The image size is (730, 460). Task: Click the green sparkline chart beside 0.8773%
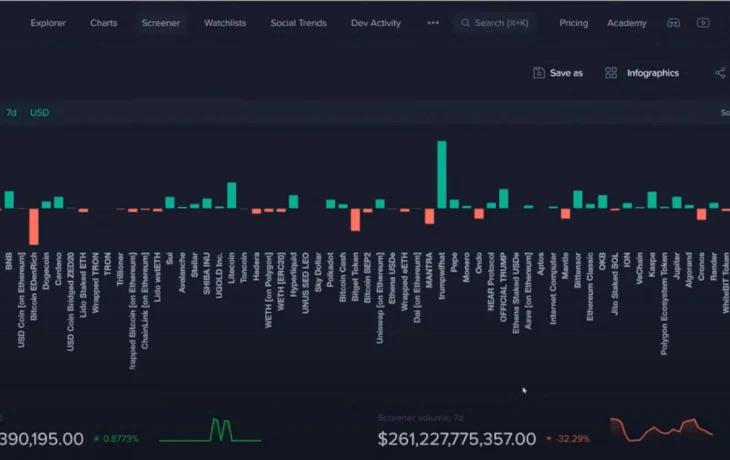[210, 430]
